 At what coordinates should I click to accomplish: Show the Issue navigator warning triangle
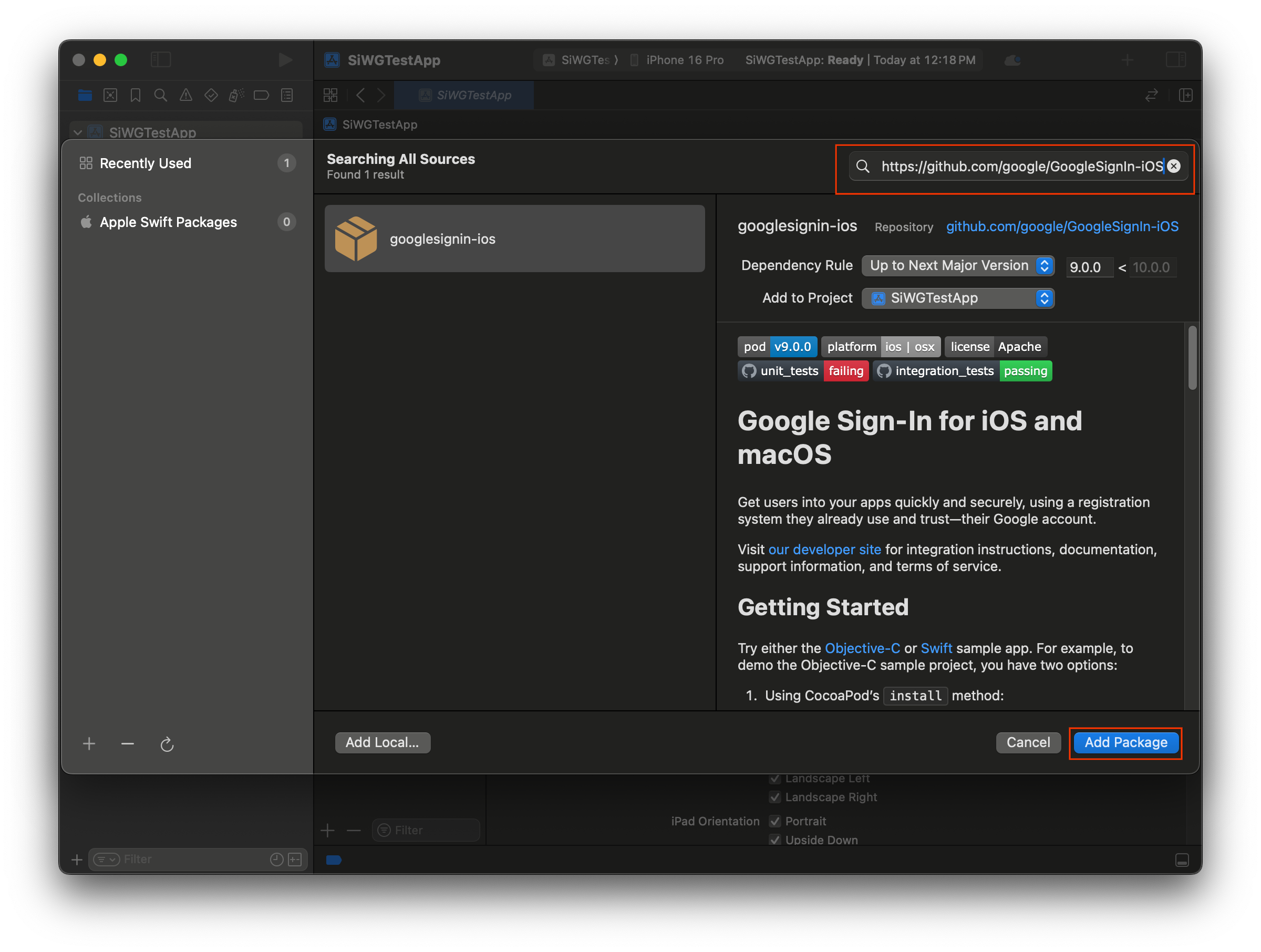pos(185,95)
